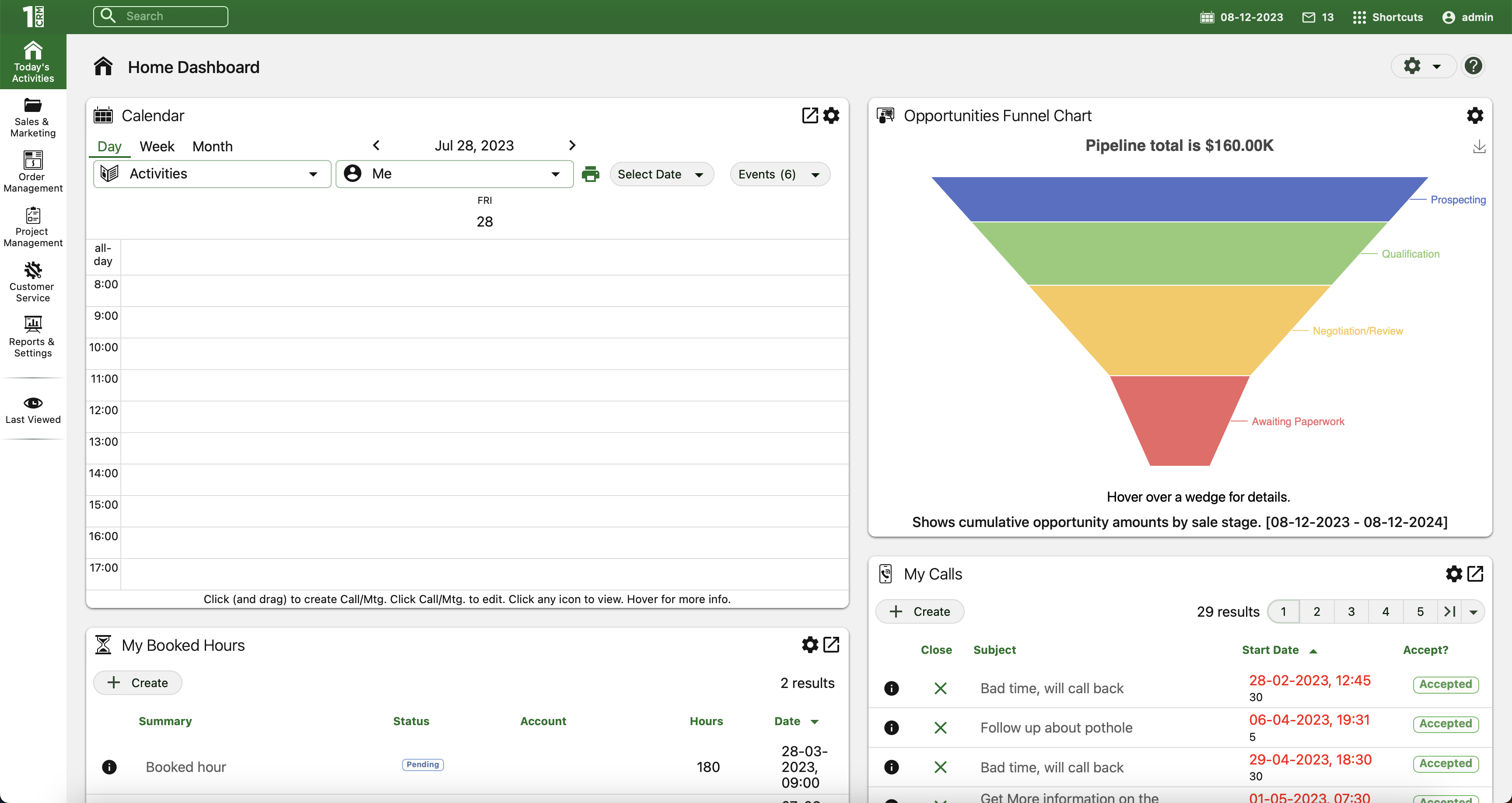Switch calendar to Week view
Image resolution: width=1512 pixels, height=803 pixels.
[157, 146]
